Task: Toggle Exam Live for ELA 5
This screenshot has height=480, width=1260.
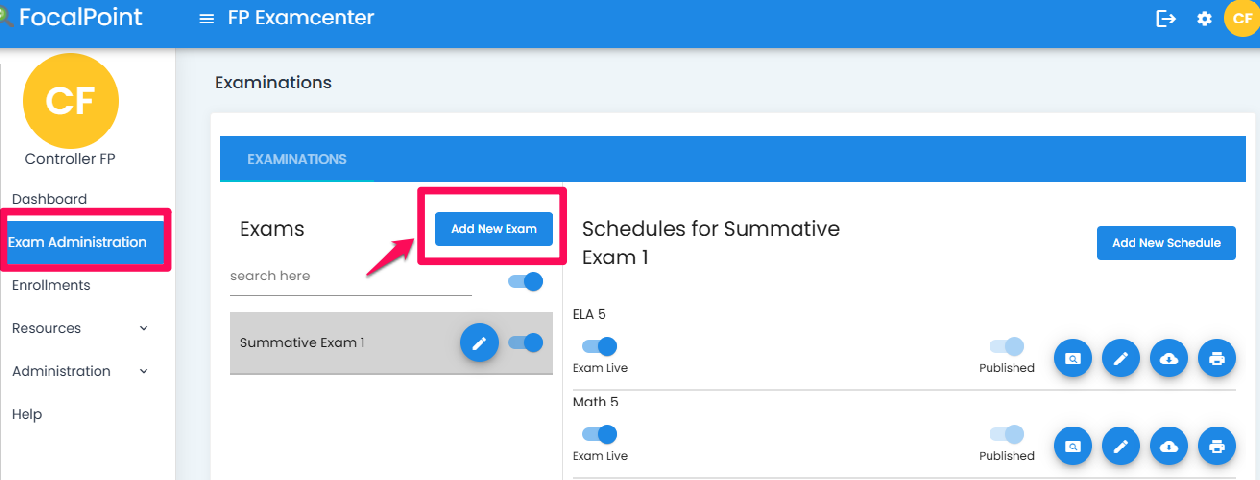Action: click(x=599, y=346)
